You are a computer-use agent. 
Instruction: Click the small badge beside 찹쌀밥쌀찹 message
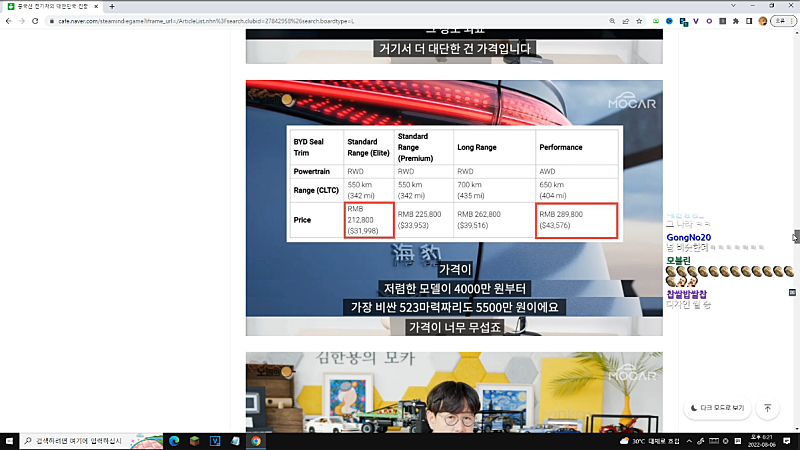pos(792,292)
